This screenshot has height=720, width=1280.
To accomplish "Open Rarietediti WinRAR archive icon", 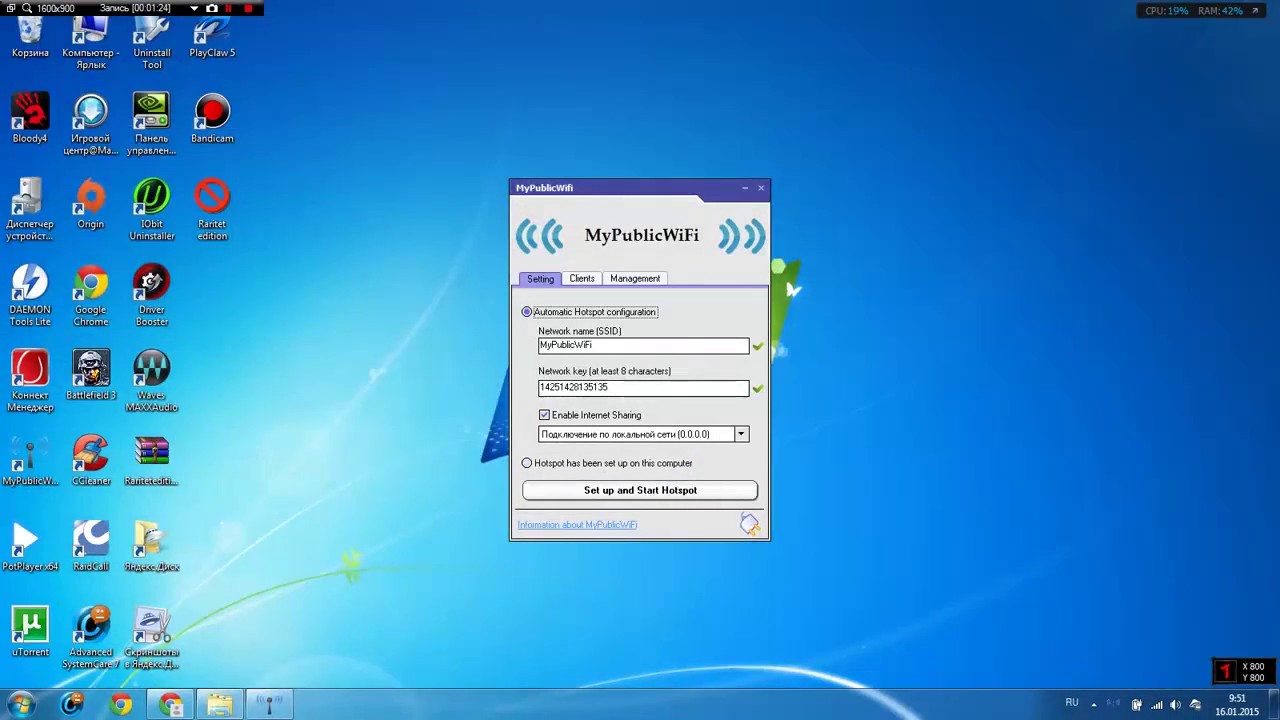I will click(152, 461).
